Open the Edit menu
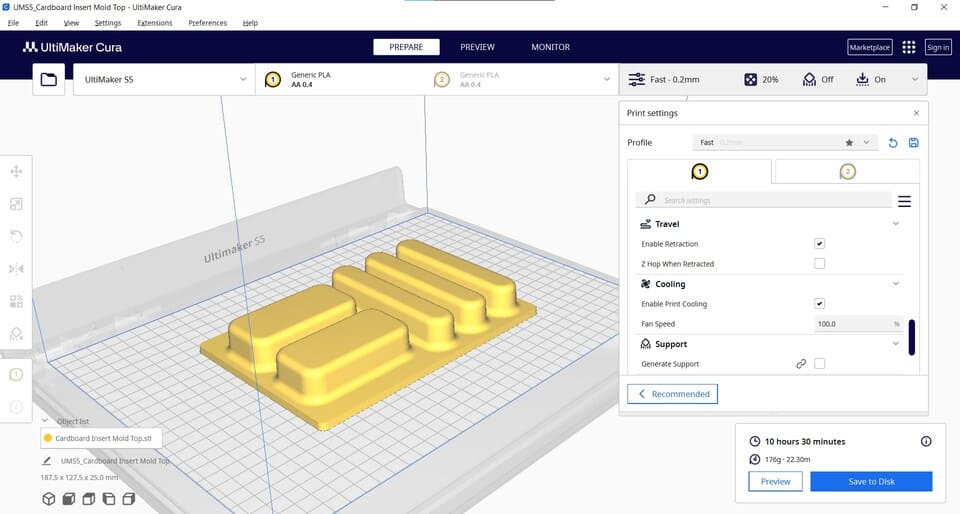960x514 pixels. coord(41,23)
